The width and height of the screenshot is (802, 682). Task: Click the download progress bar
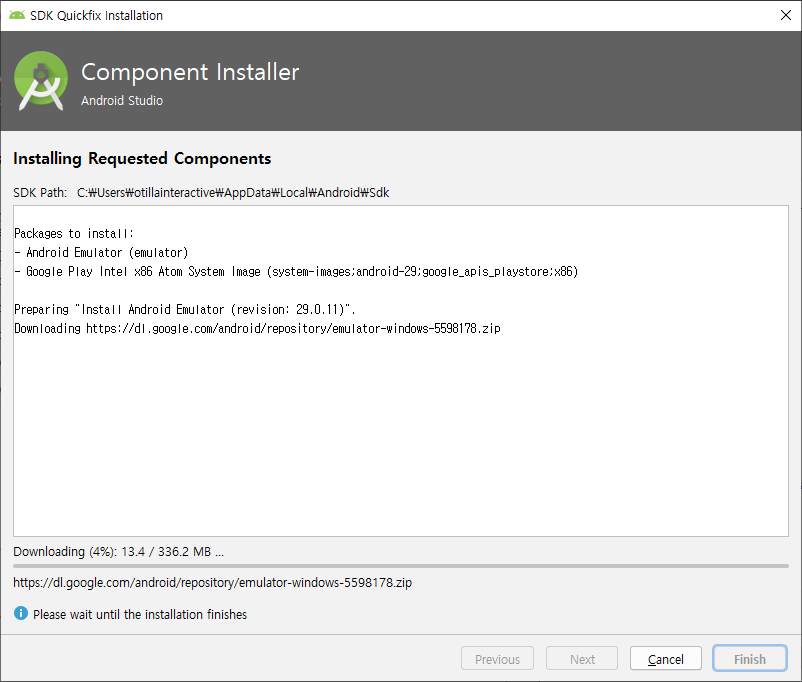point(400,566)
